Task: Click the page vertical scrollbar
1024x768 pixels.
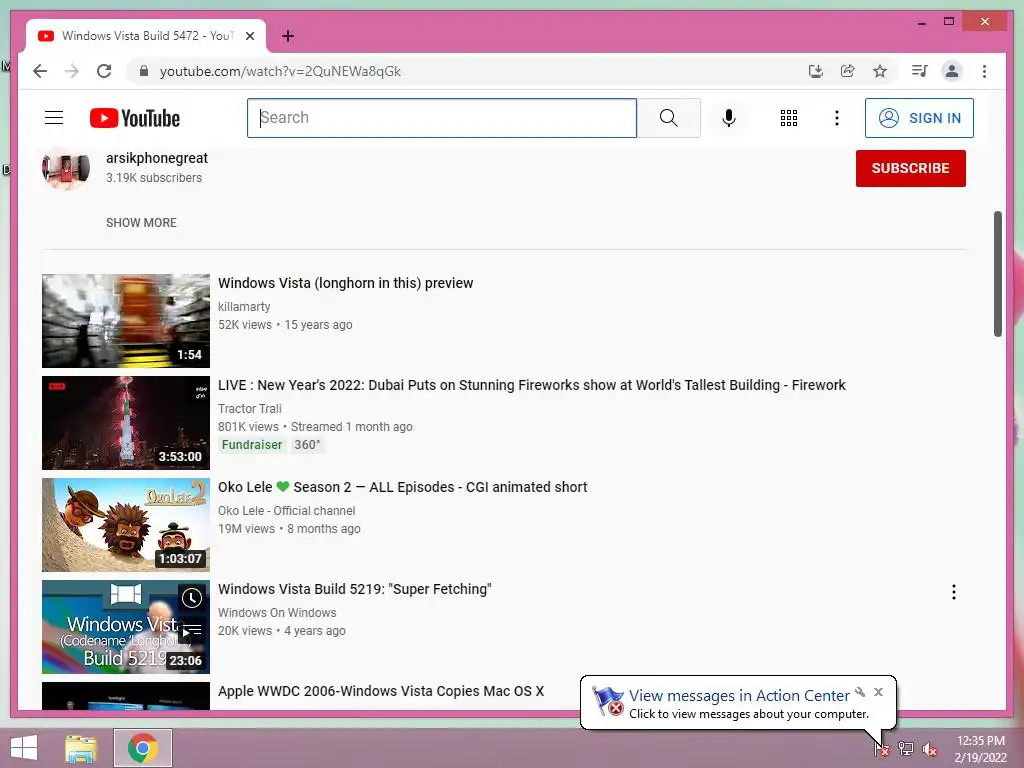Action: (997, 274)
